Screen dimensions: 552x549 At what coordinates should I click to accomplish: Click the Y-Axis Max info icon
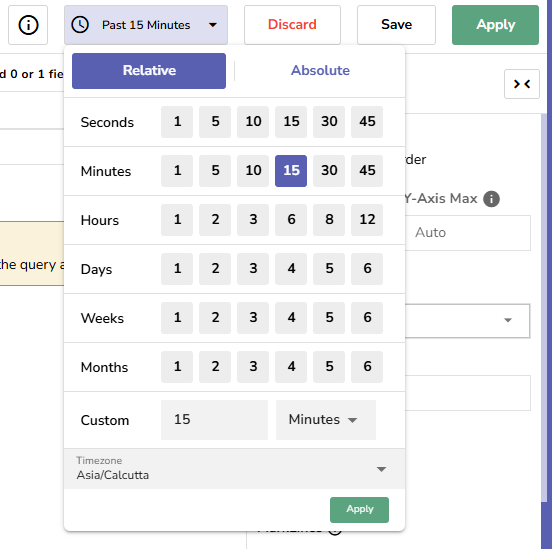click(x=491, y=199)
